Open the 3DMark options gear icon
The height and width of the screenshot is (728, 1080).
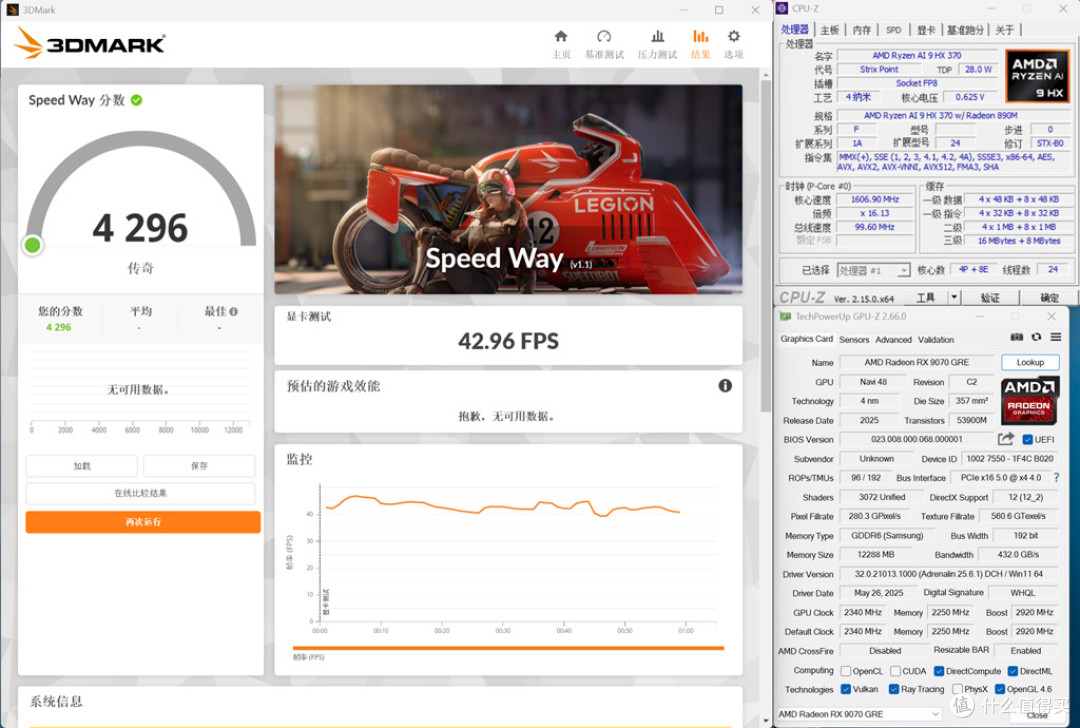tap(734, 37)
